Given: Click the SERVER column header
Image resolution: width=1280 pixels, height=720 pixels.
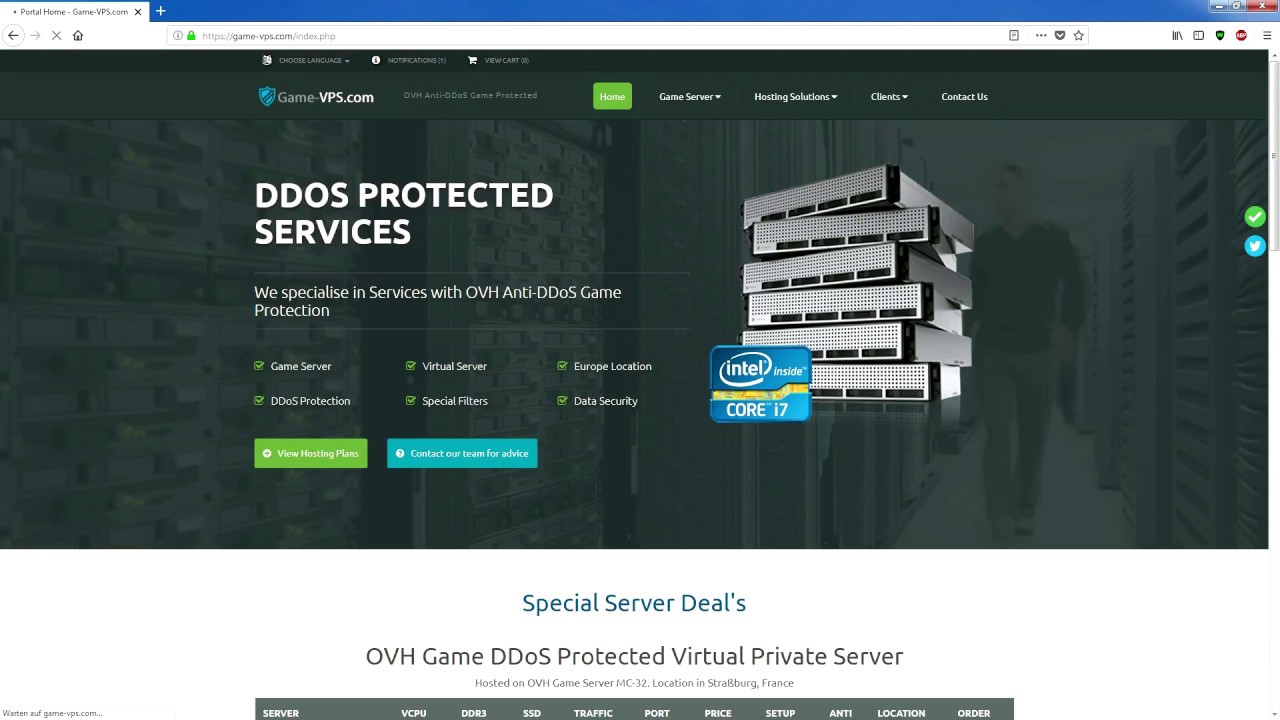Looking at the screenshot, I should pyautogui.click(x=281, y=713).
